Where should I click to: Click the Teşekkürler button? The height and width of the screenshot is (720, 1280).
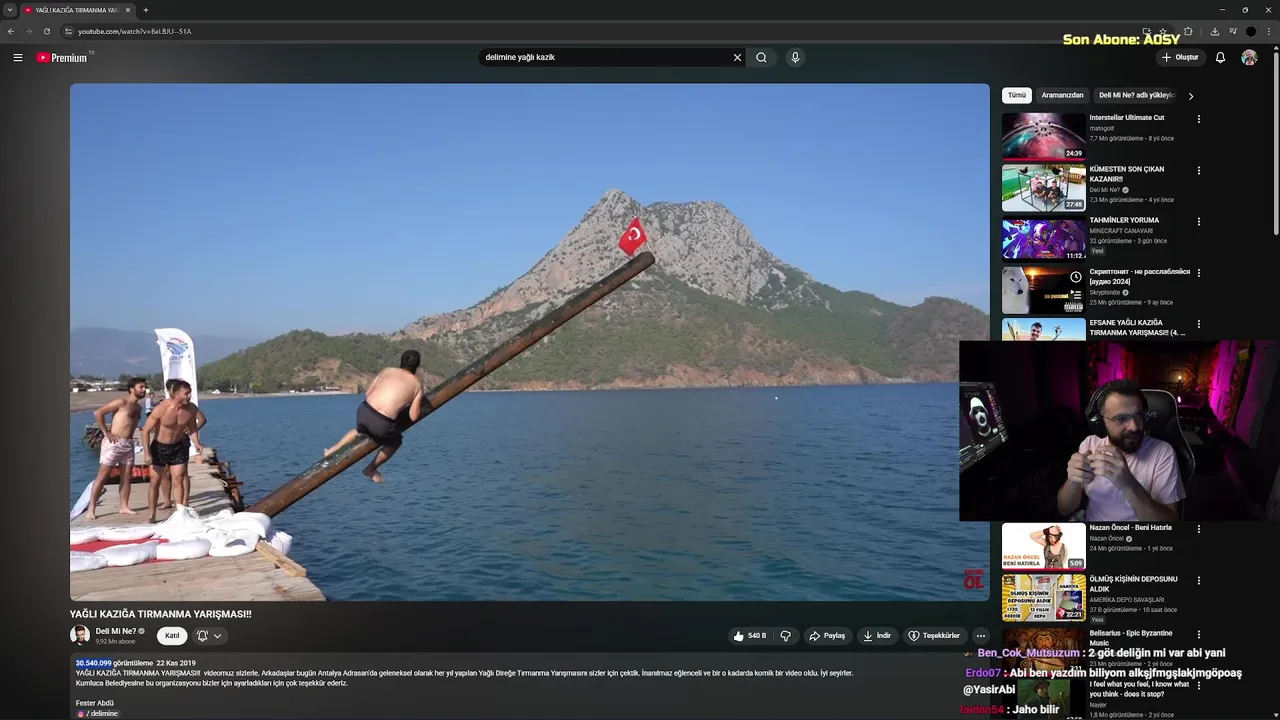click(x=934, y=636)
